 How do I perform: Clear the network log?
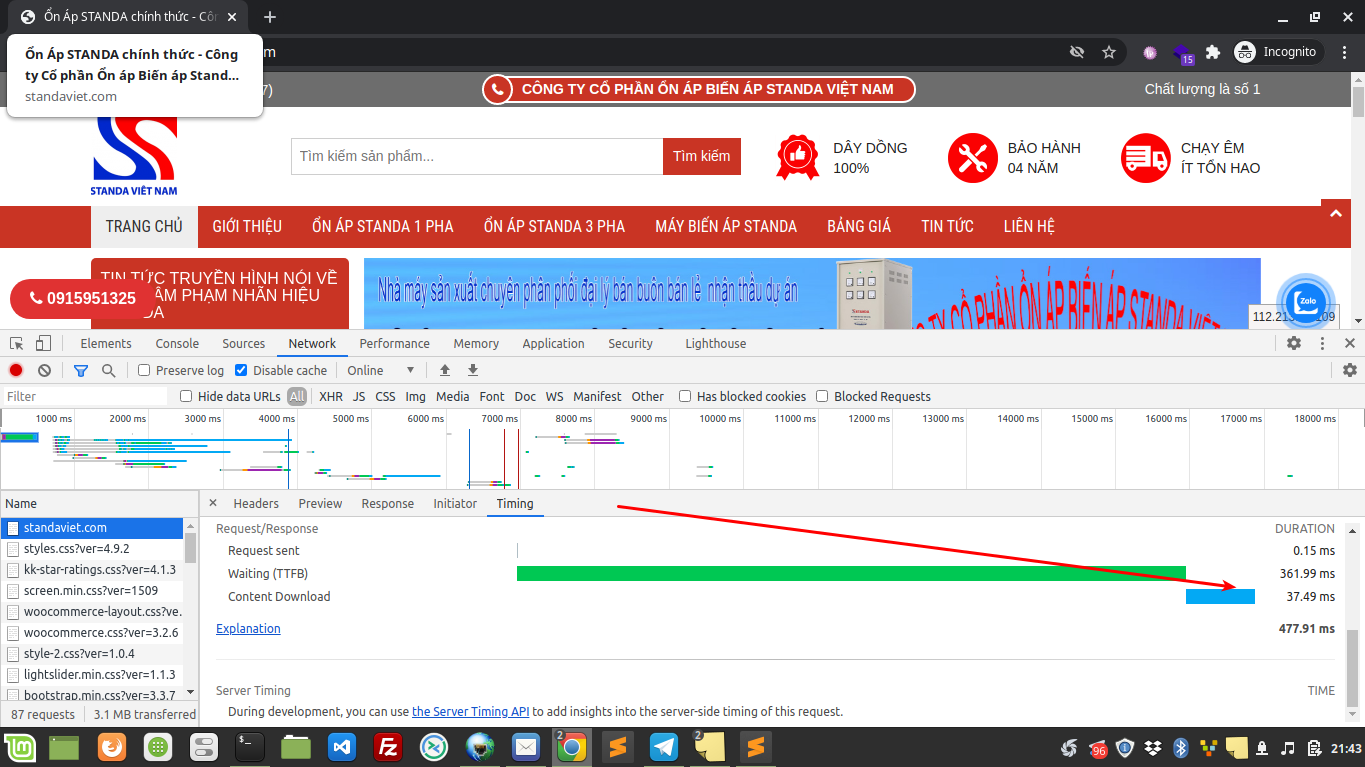coord(44,370)
